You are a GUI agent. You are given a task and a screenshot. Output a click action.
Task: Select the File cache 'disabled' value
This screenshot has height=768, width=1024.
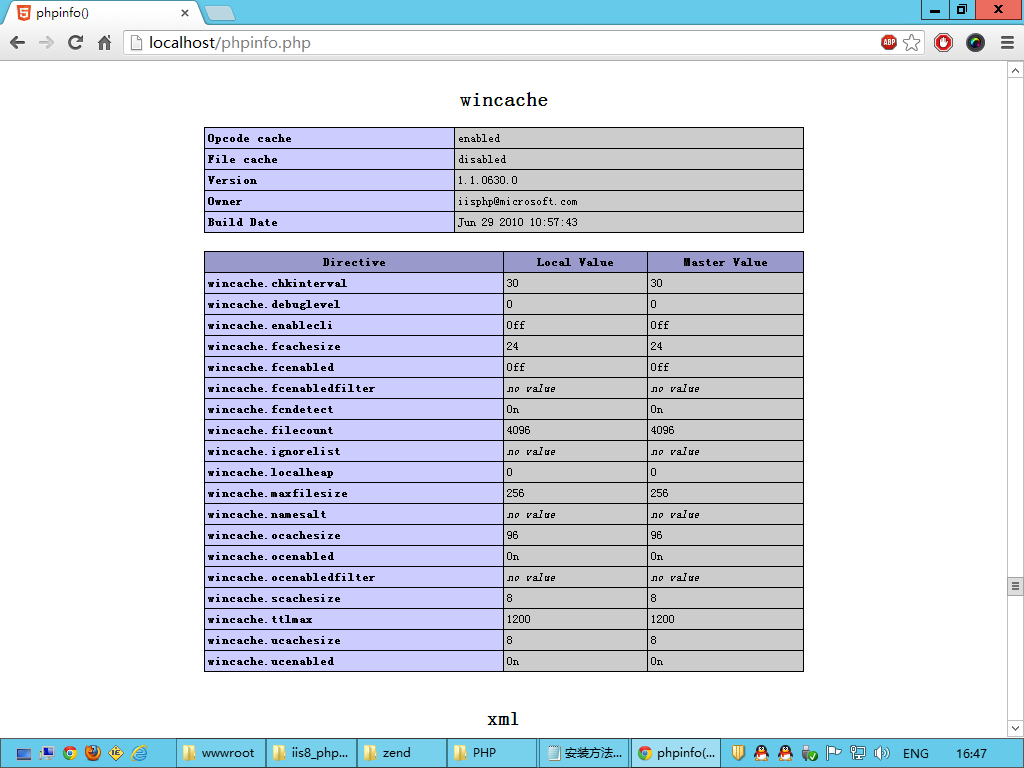(x=482, y=159)
